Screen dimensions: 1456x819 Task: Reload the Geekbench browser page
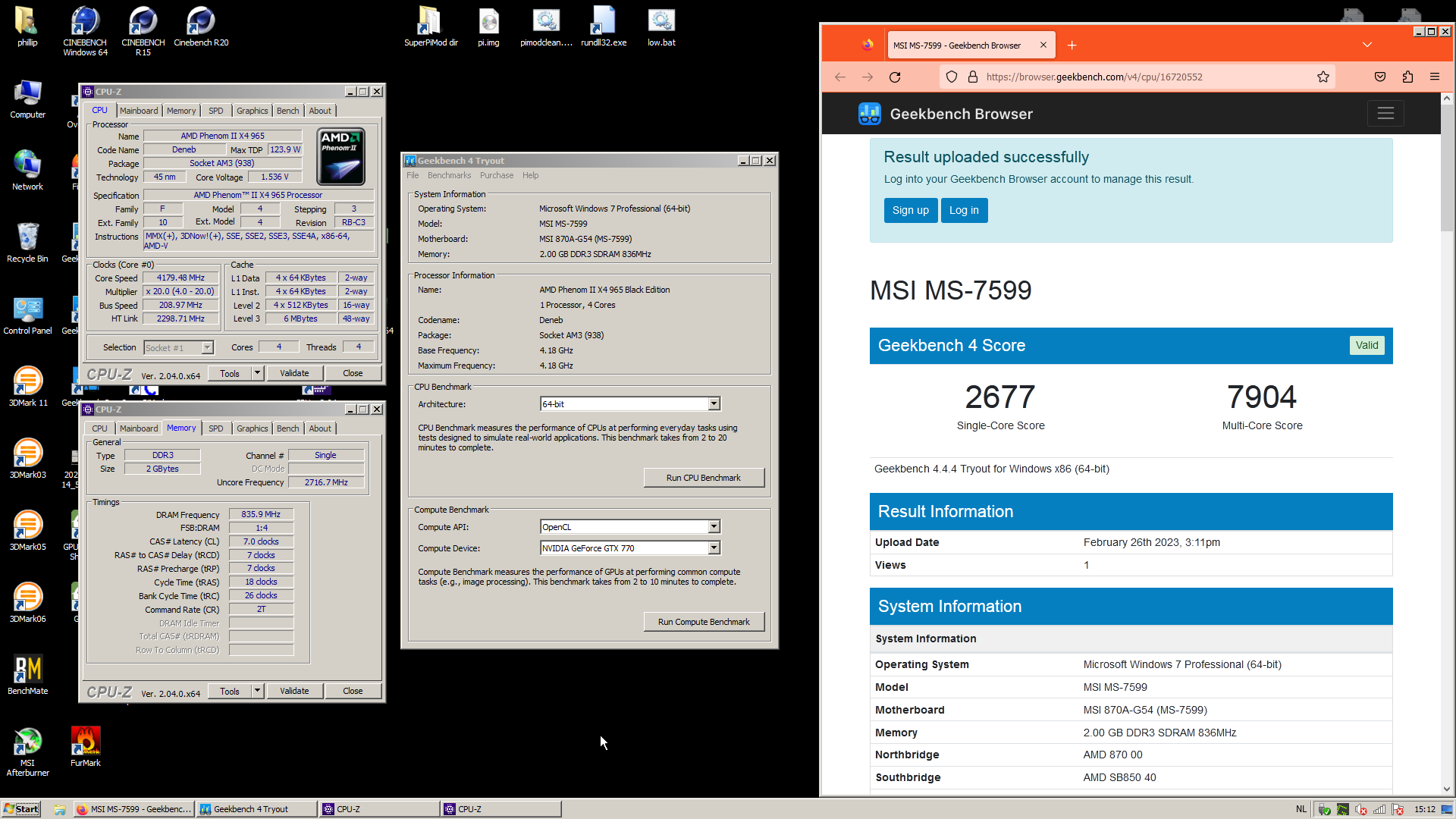pos(895,77)
